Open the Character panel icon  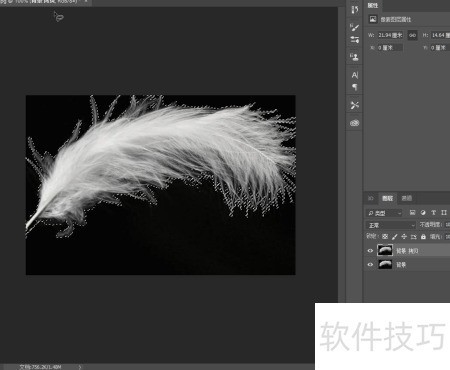coord(355,75)
